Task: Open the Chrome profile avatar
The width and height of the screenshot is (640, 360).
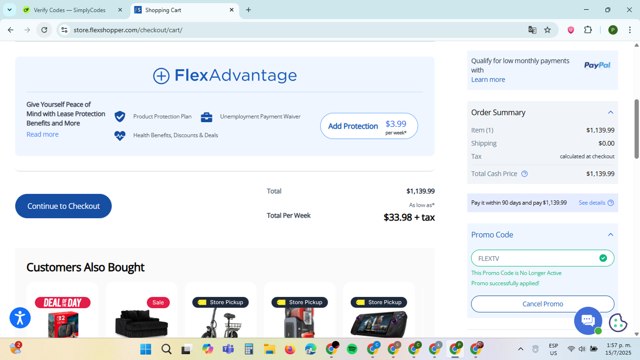Action: (x=613, y=30)
